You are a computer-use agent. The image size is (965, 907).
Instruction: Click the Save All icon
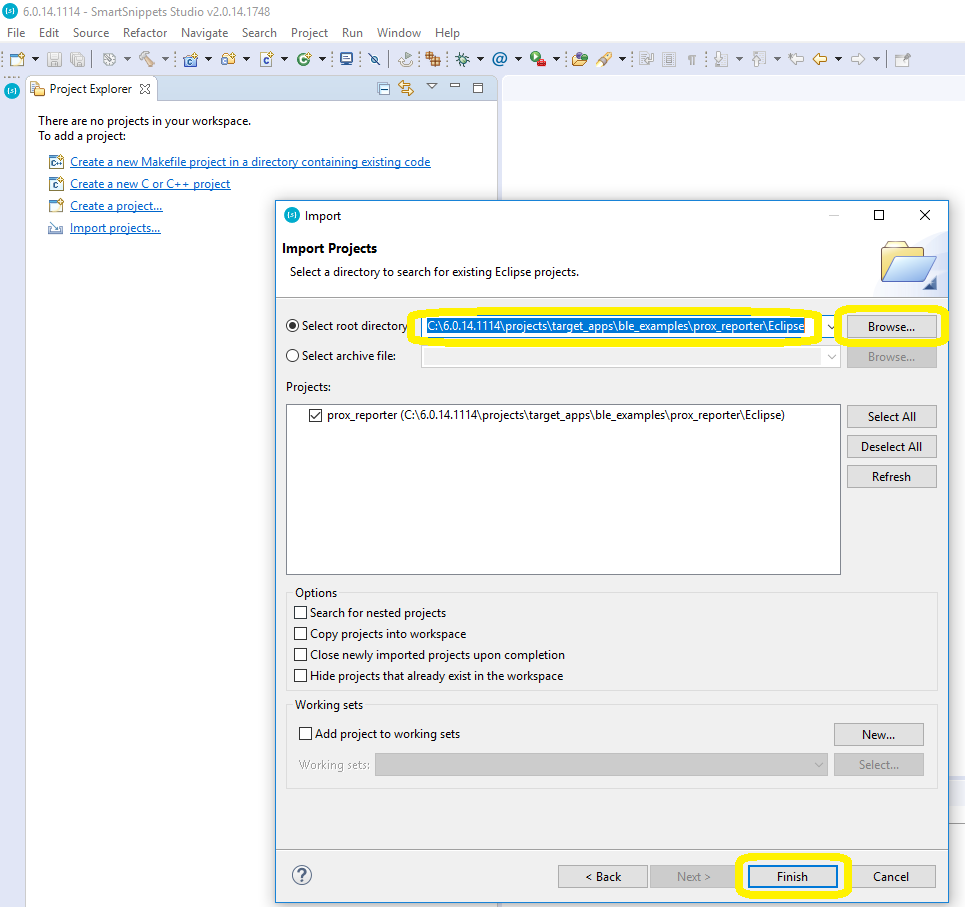[78, 59]
